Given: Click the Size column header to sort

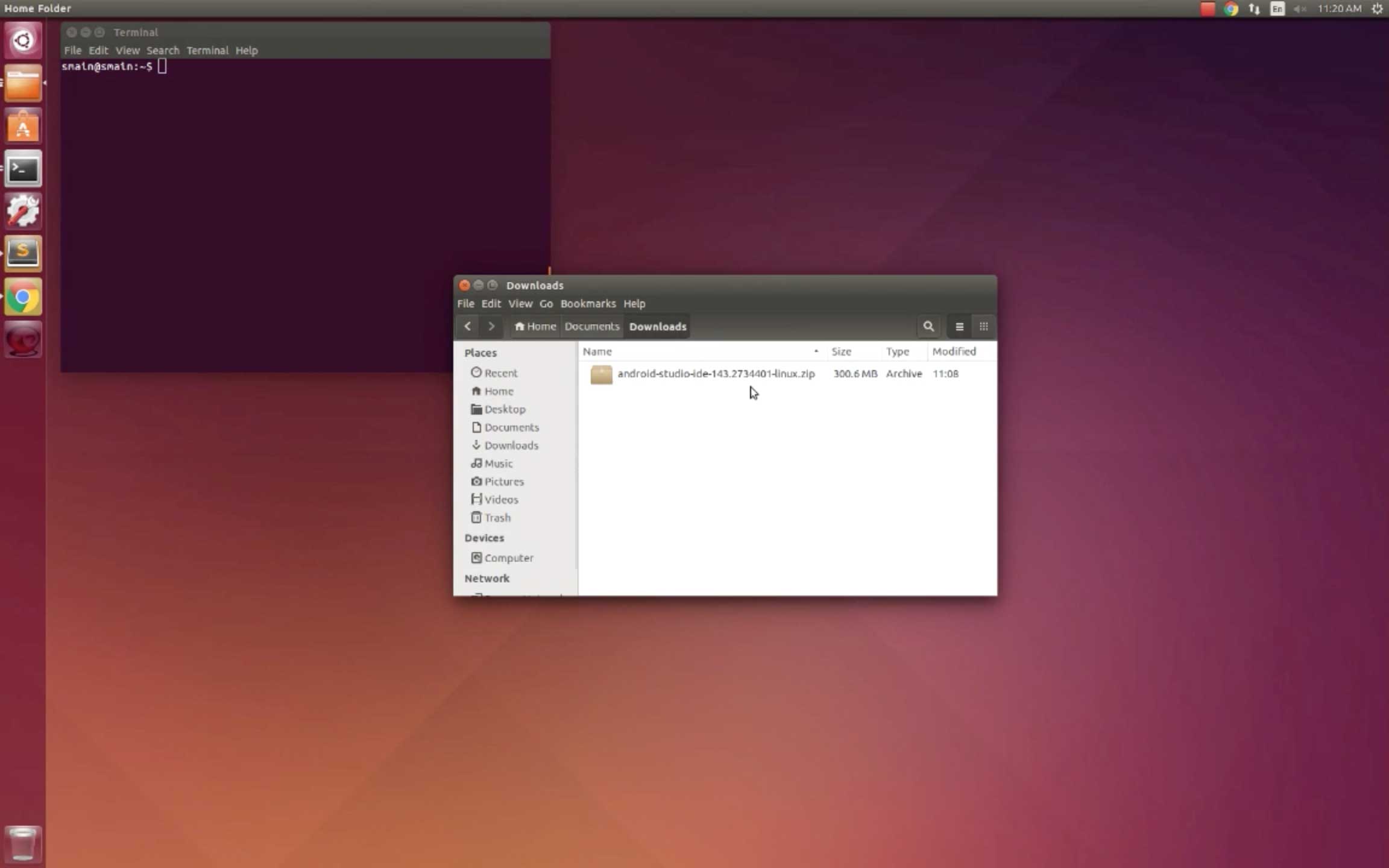Looking at the screenshot, I should [x=841, y=351].
